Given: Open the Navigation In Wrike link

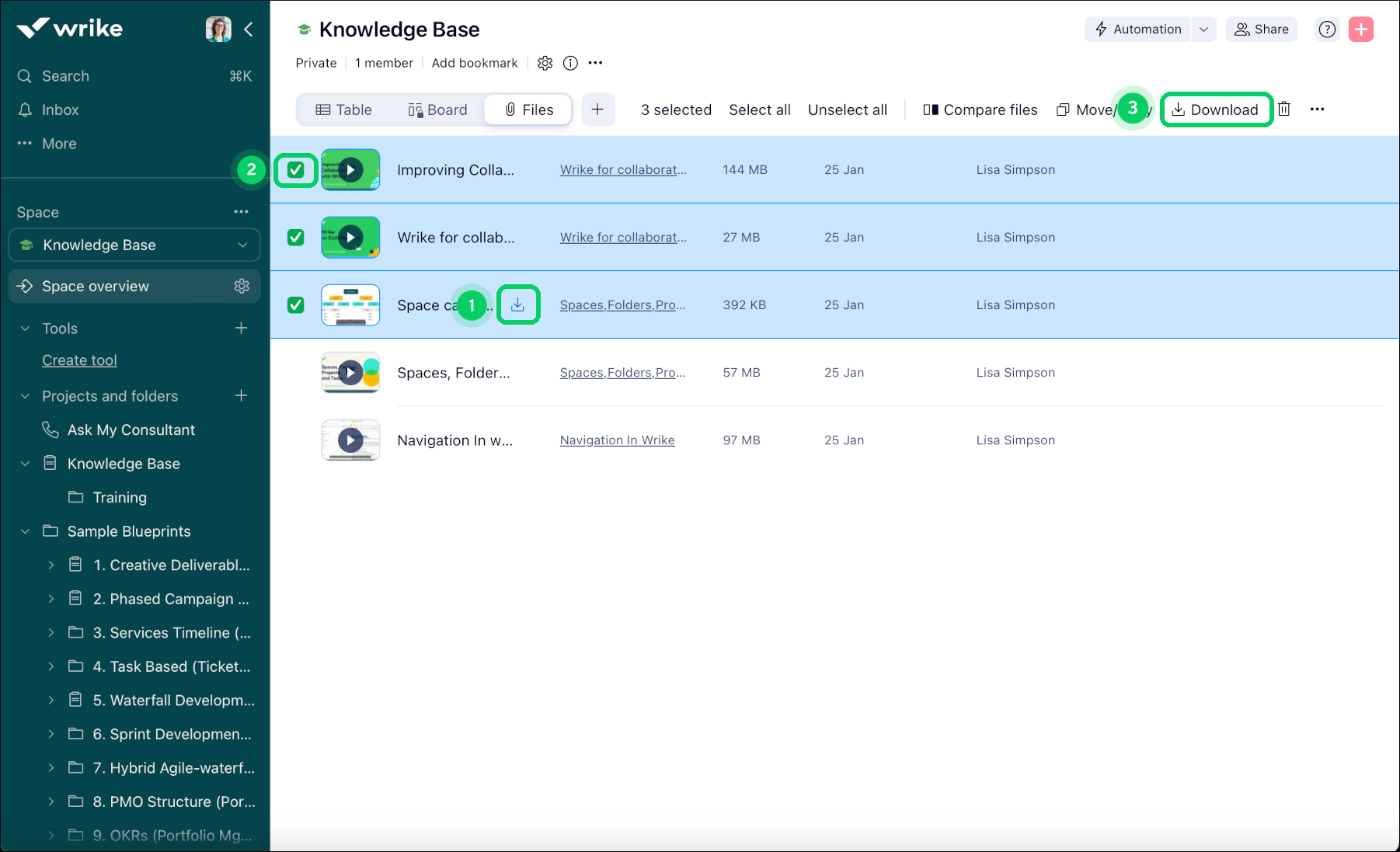Looking at the screenshot, I should coord(617,440).
